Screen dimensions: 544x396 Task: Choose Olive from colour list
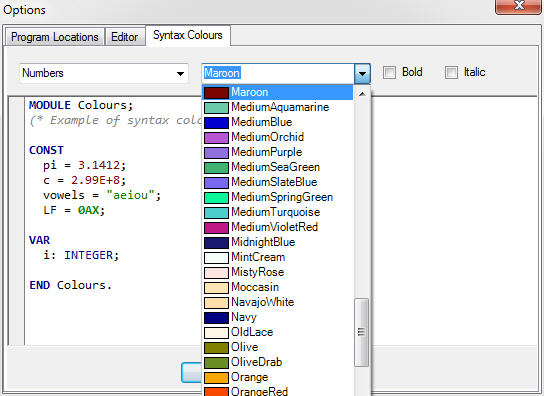(x=278, y=347)
